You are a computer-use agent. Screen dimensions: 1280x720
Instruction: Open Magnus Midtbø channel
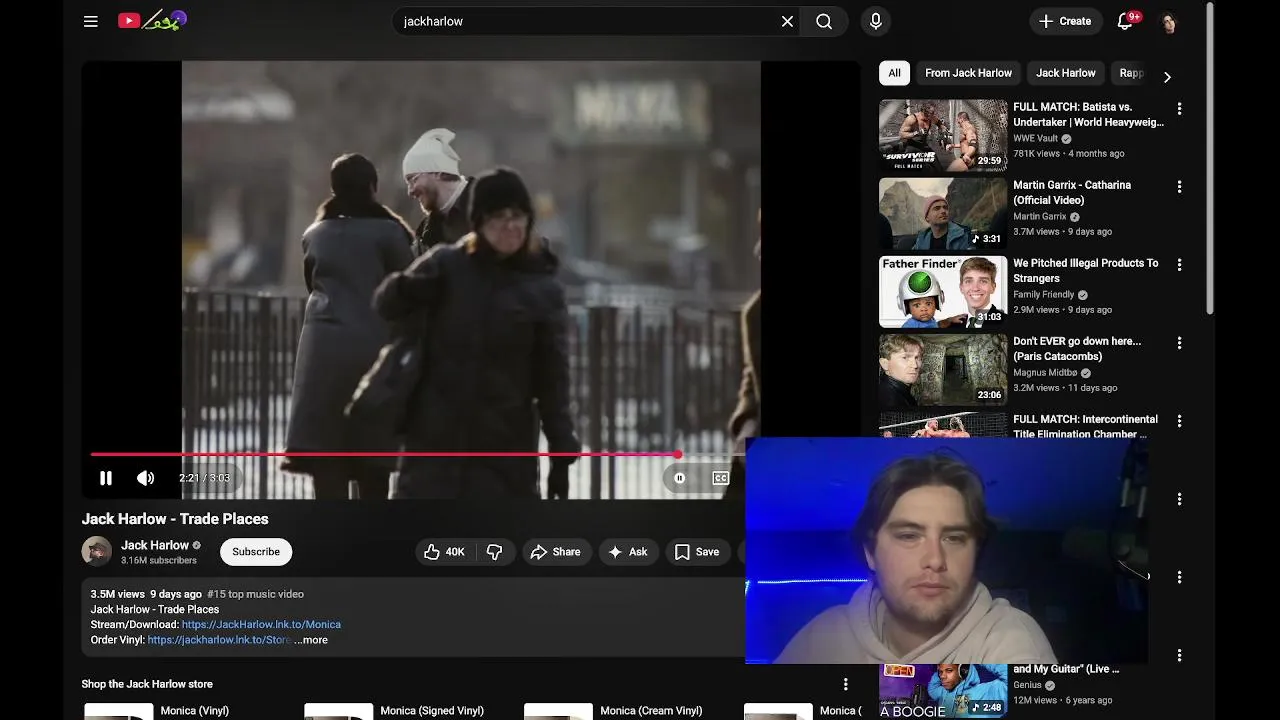click(1045, 373)
